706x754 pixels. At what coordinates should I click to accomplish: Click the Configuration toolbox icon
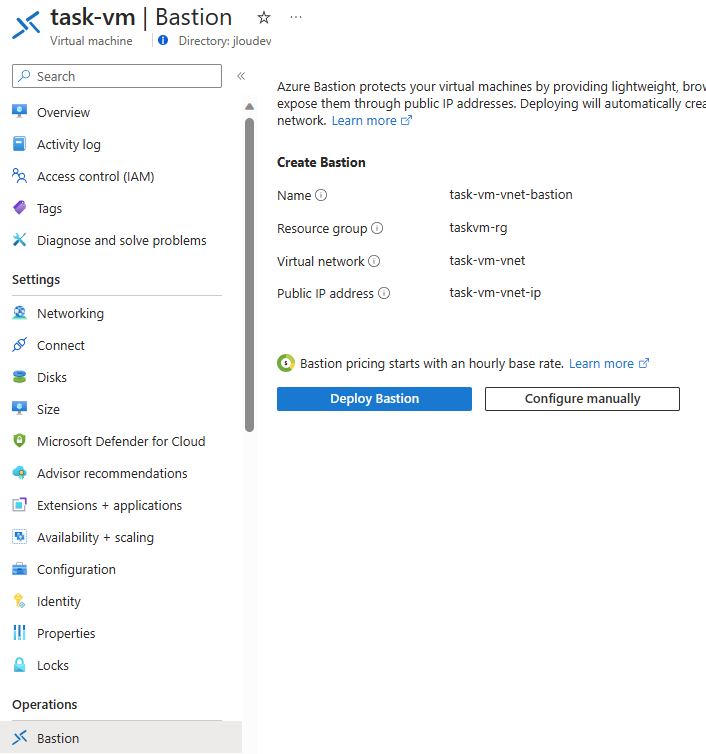point(19,569)
